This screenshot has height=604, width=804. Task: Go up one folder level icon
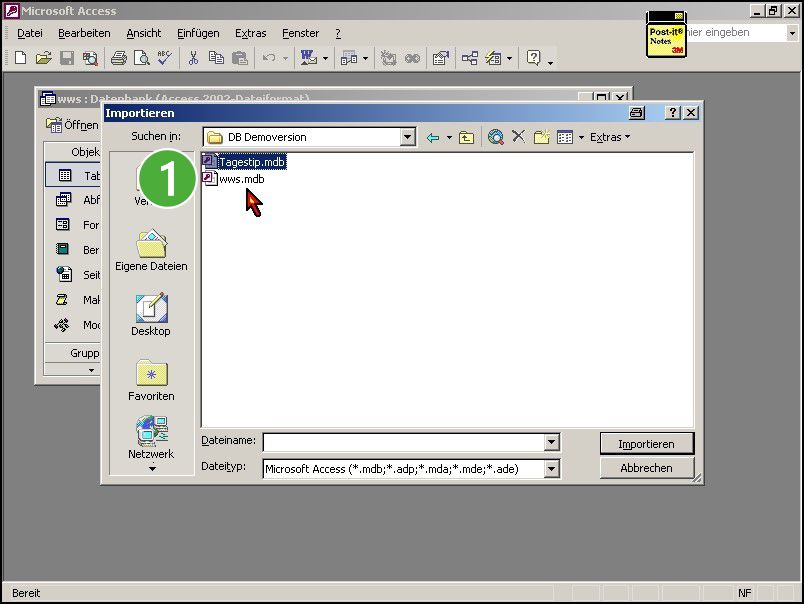466,137
